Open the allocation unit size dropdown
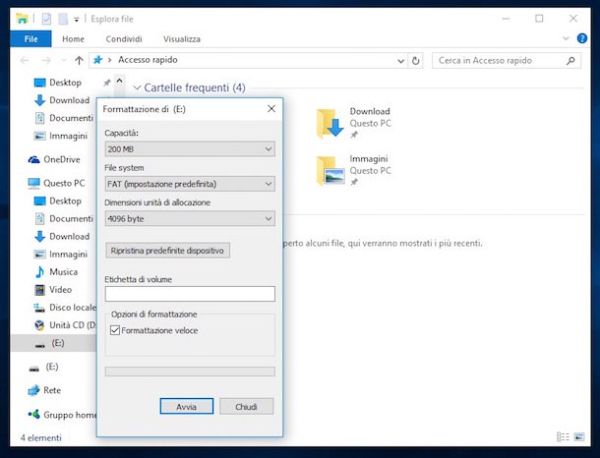The width and height of the screenshot is (600, 458). (189, 219)
